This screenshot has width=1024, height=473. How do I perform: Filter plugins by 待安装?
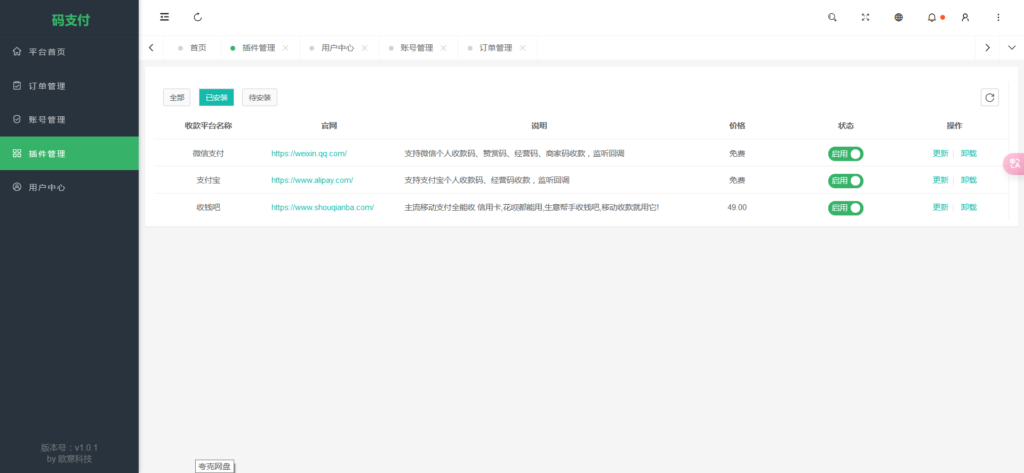(260, 97)
